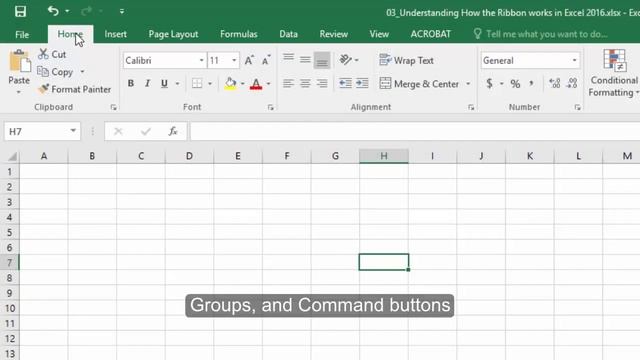Switch to the Data tab
This screenshot has height=360, width=640.
pyautogui.click(x=289, y=34)
